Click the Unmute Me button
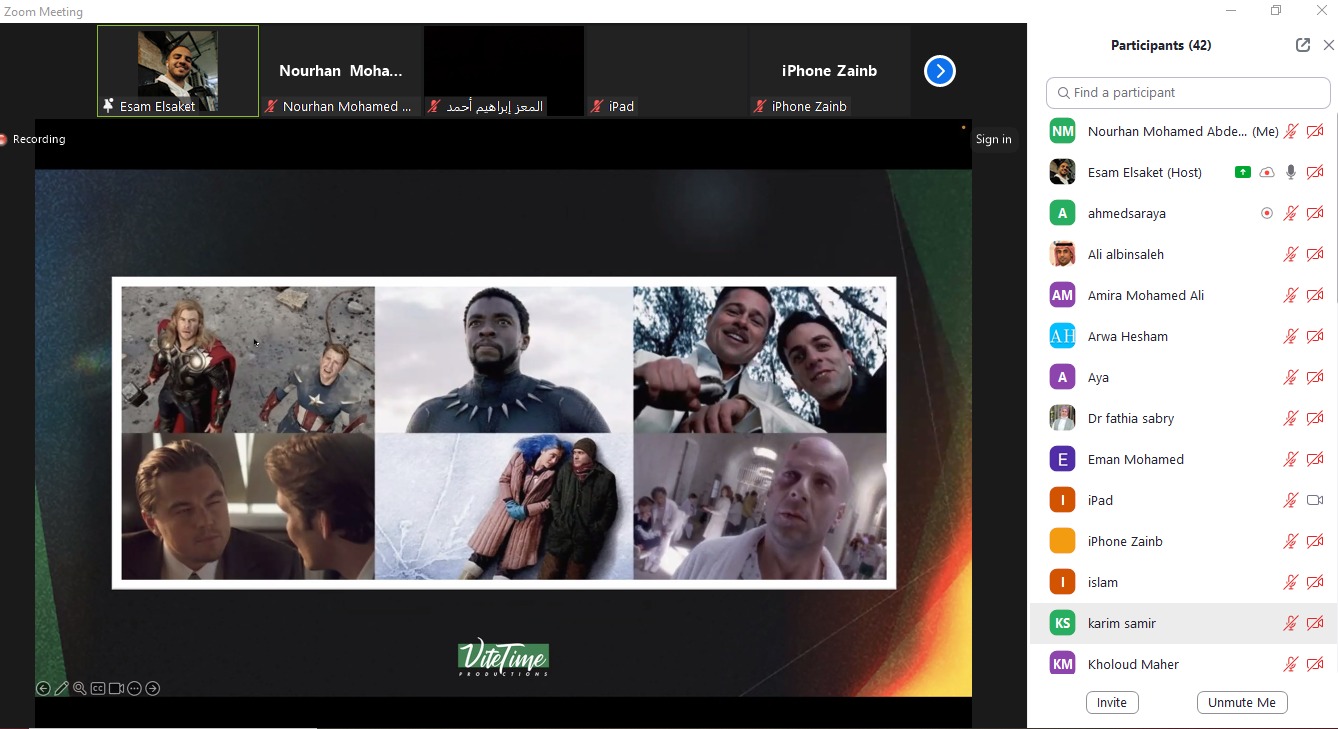 click(x=1242, y=702)
